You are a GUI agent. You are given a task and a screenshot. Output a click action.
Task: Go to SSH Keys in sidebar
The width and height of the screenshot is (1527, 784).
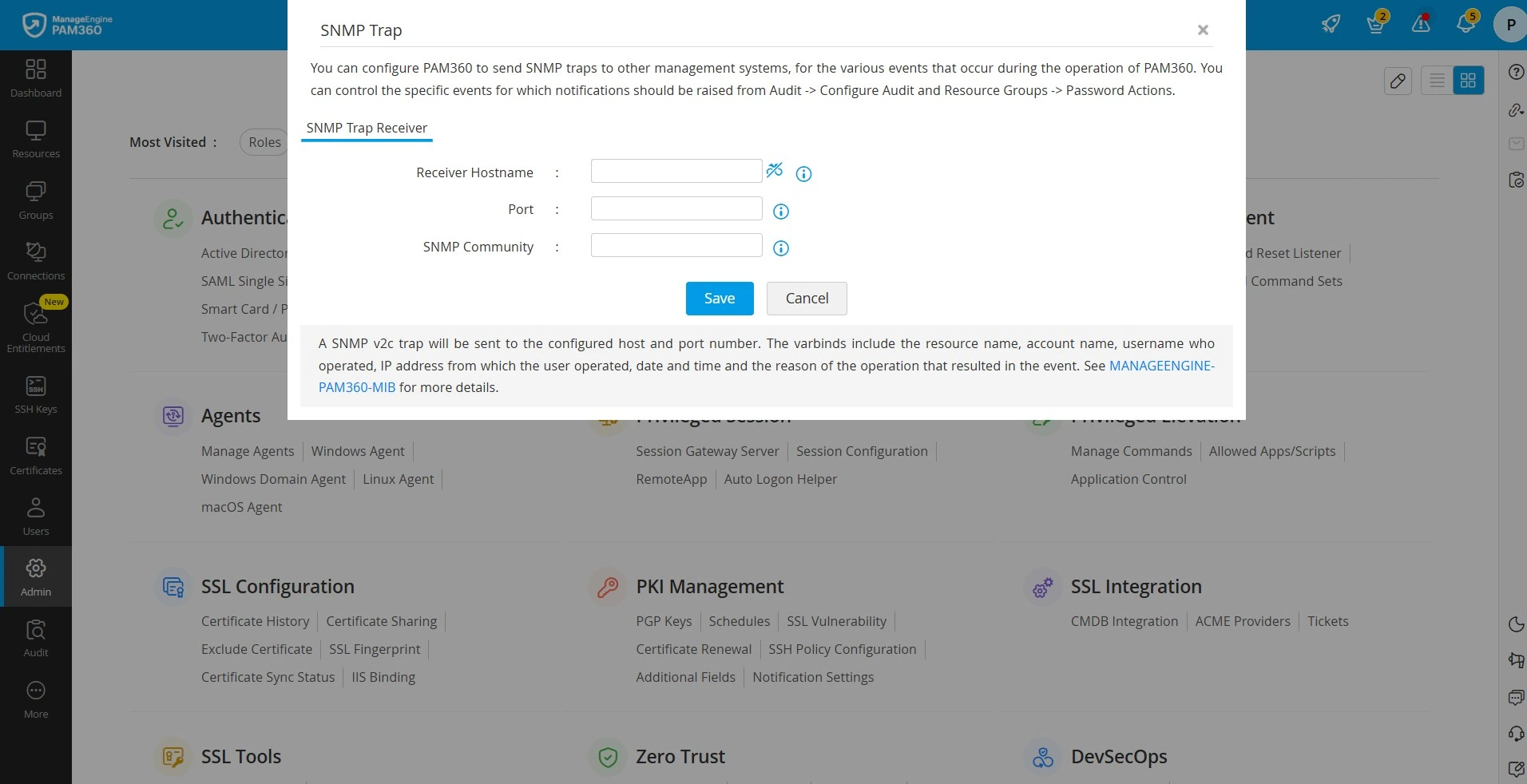pos(36,394)
